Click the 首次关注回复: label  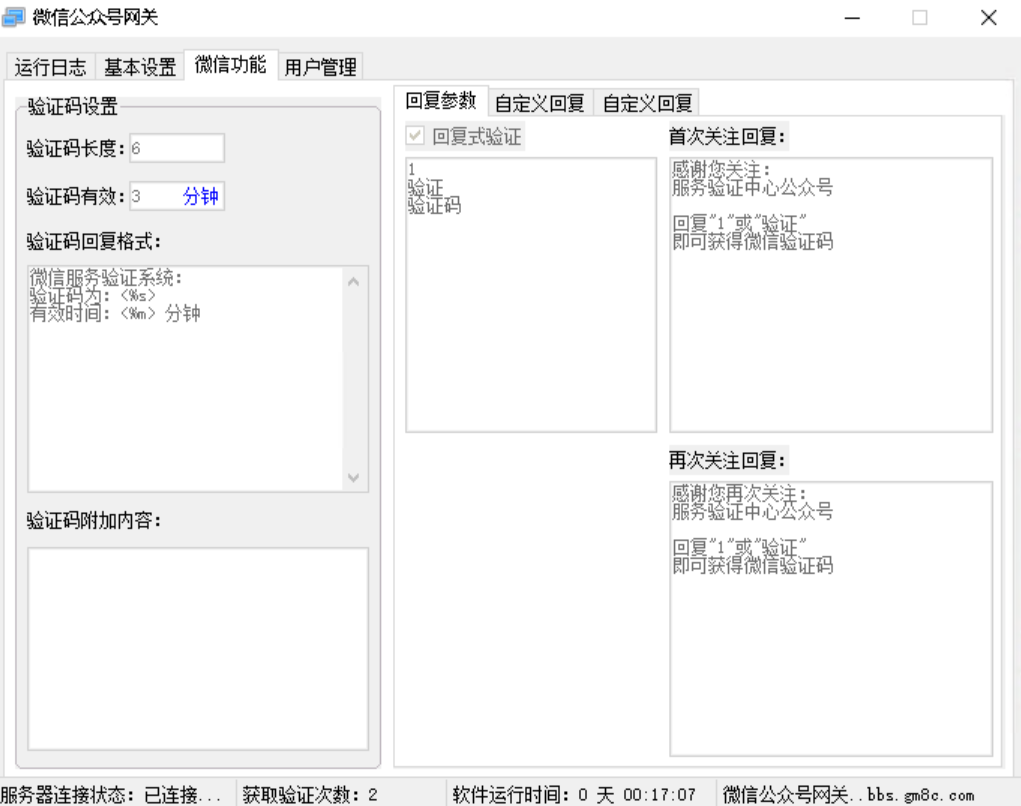point(727,136)
